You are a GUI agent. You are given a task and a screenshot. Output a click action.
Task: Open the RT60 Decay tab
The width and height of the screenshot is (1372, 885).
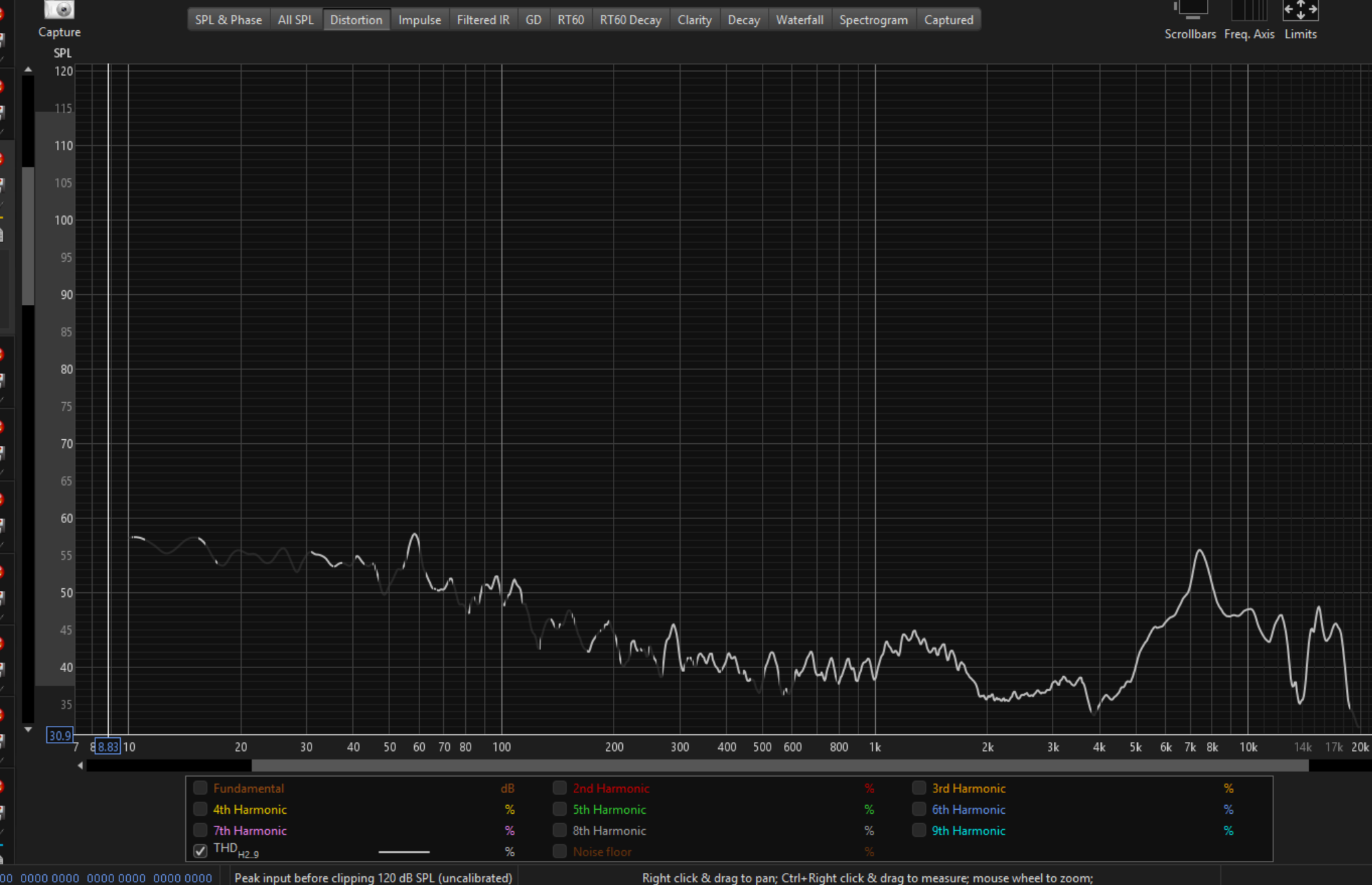point(630,19)
